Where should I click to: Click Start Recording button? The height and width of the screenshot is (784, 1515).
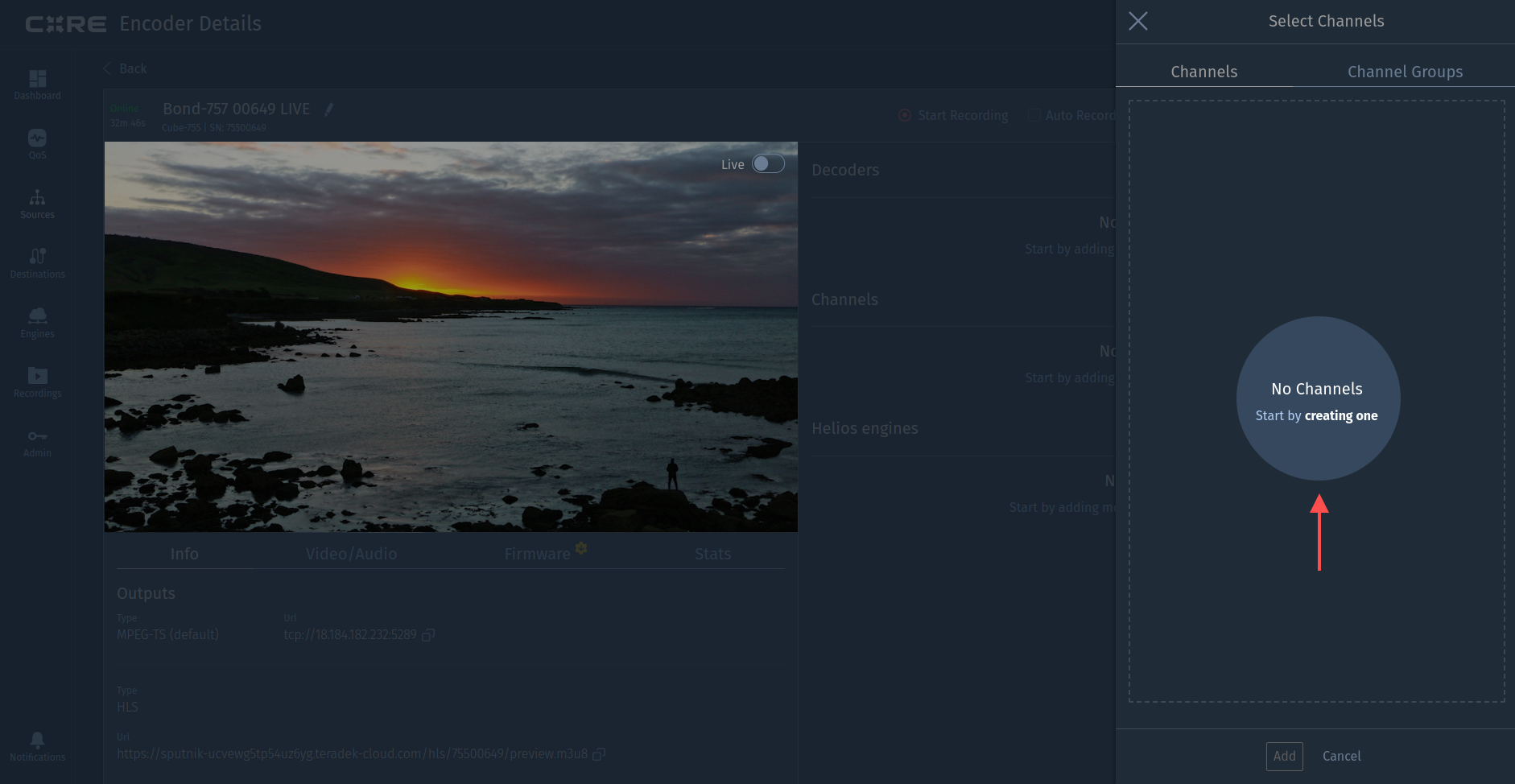[954, 115]
